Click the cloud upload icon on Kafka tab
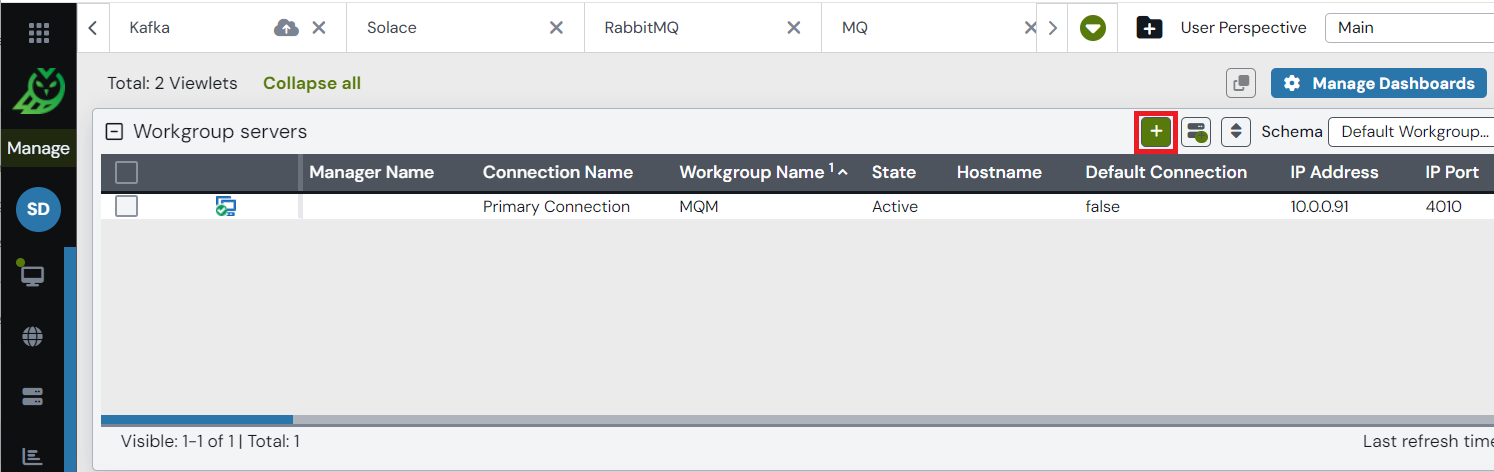Image resolution: width=1494 pixels, height=472 pixels. [286, 28]
